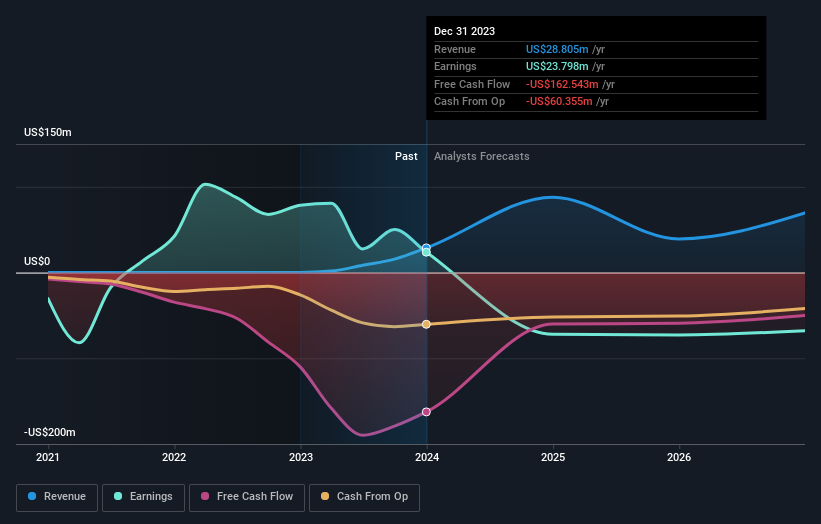This screenshot has height=524, width=821.
Task: Click the Free Cash Flow tooltip value
Action: [562, 84]
